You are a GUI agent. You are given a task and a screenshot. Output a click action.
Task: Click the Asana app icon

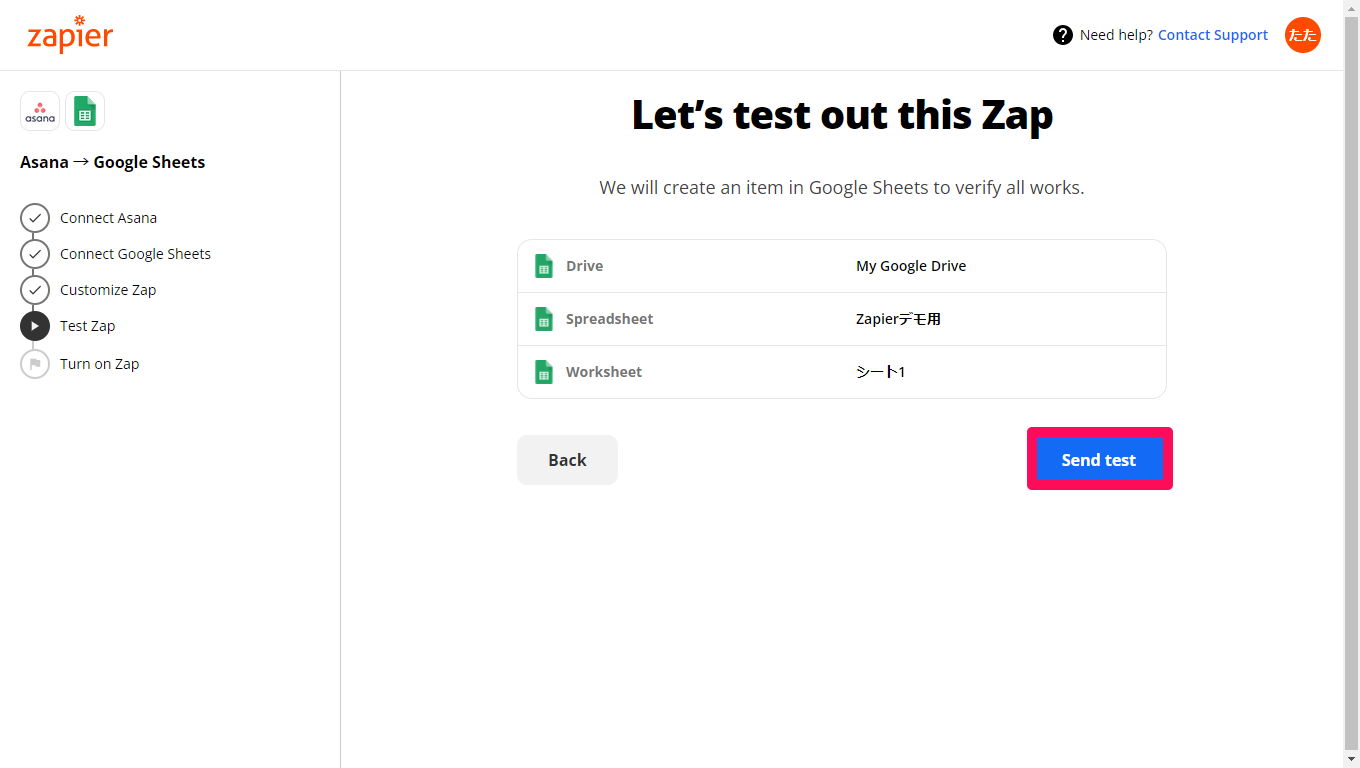pyautogui.click(x=40, y=111)
